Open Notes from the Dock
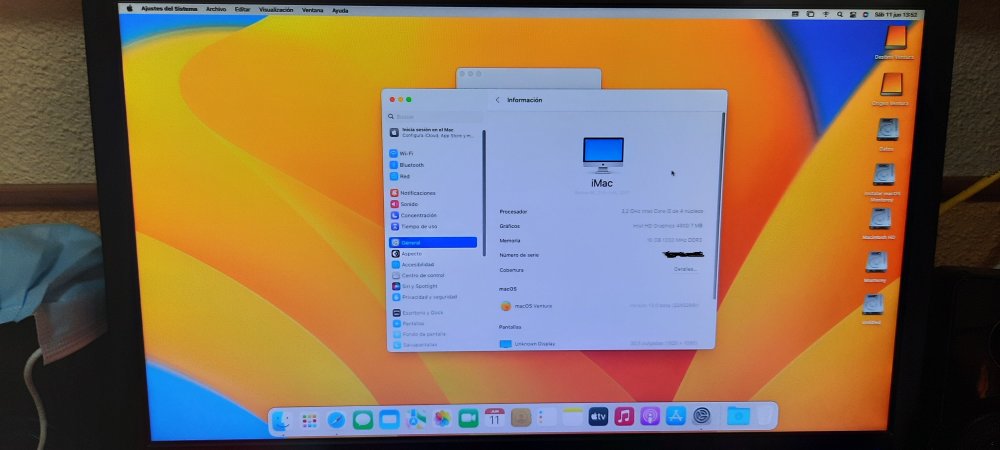This screenshot has height=450, width=1000. (x=572, y=417)
